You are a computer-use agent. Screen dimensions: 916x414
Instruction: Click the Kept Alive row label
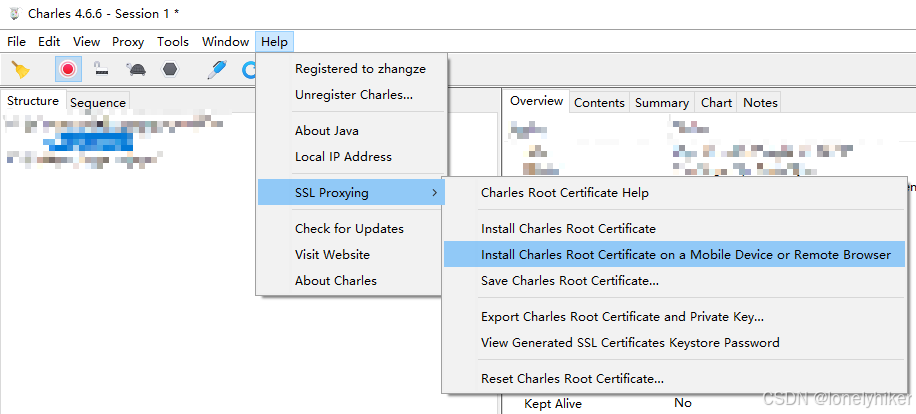[553, 403]
